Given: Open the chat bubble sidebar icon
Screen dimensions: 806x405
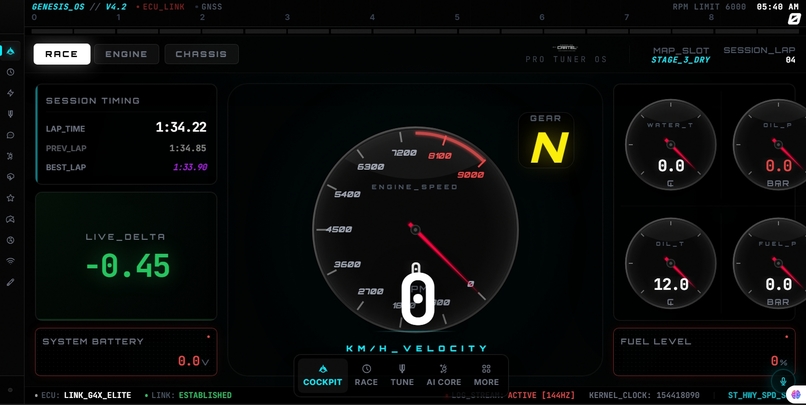Looking at the screenshot, I should [10, 135].
